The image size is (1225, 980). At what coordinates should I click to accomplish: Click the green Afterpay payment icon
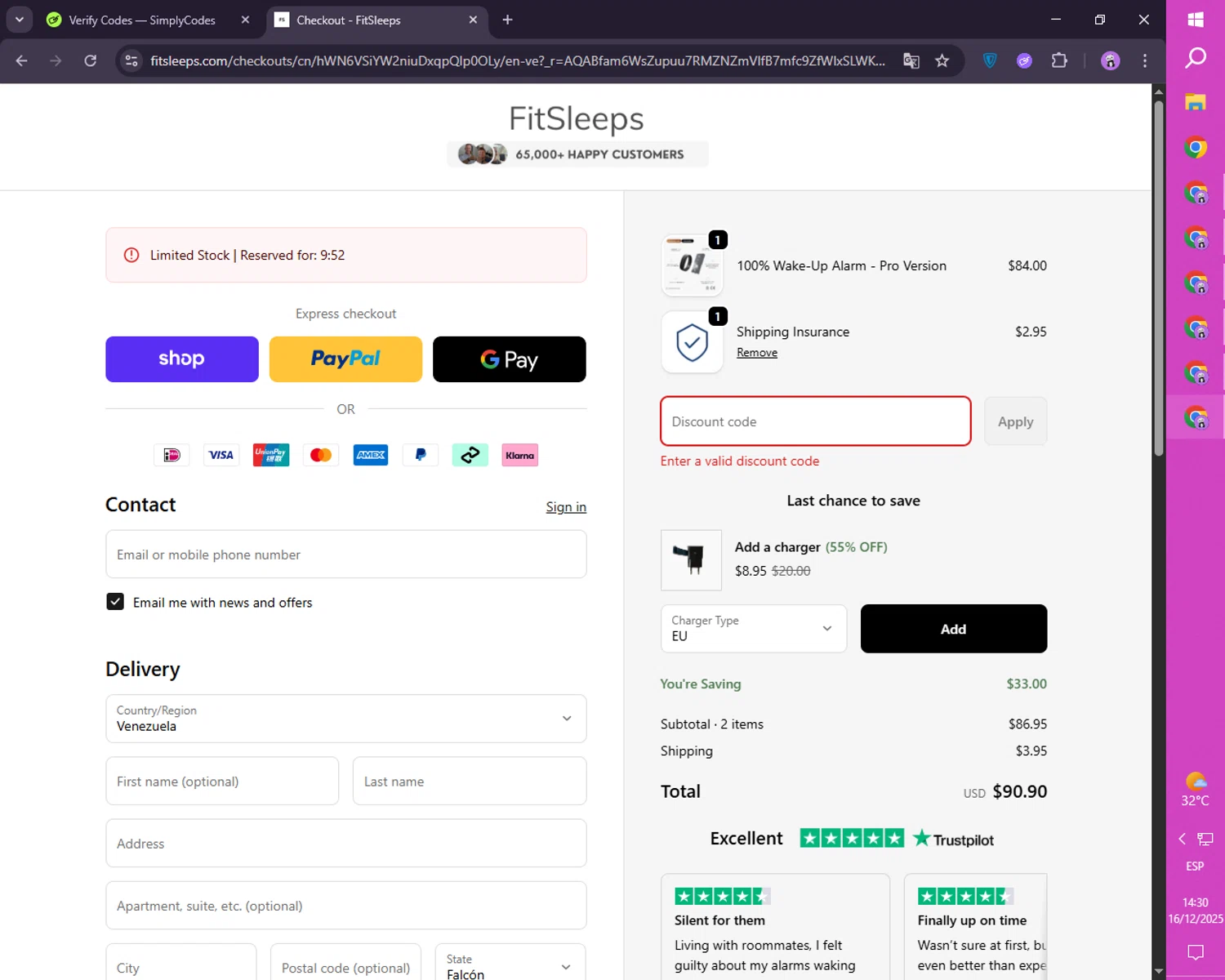470,455
